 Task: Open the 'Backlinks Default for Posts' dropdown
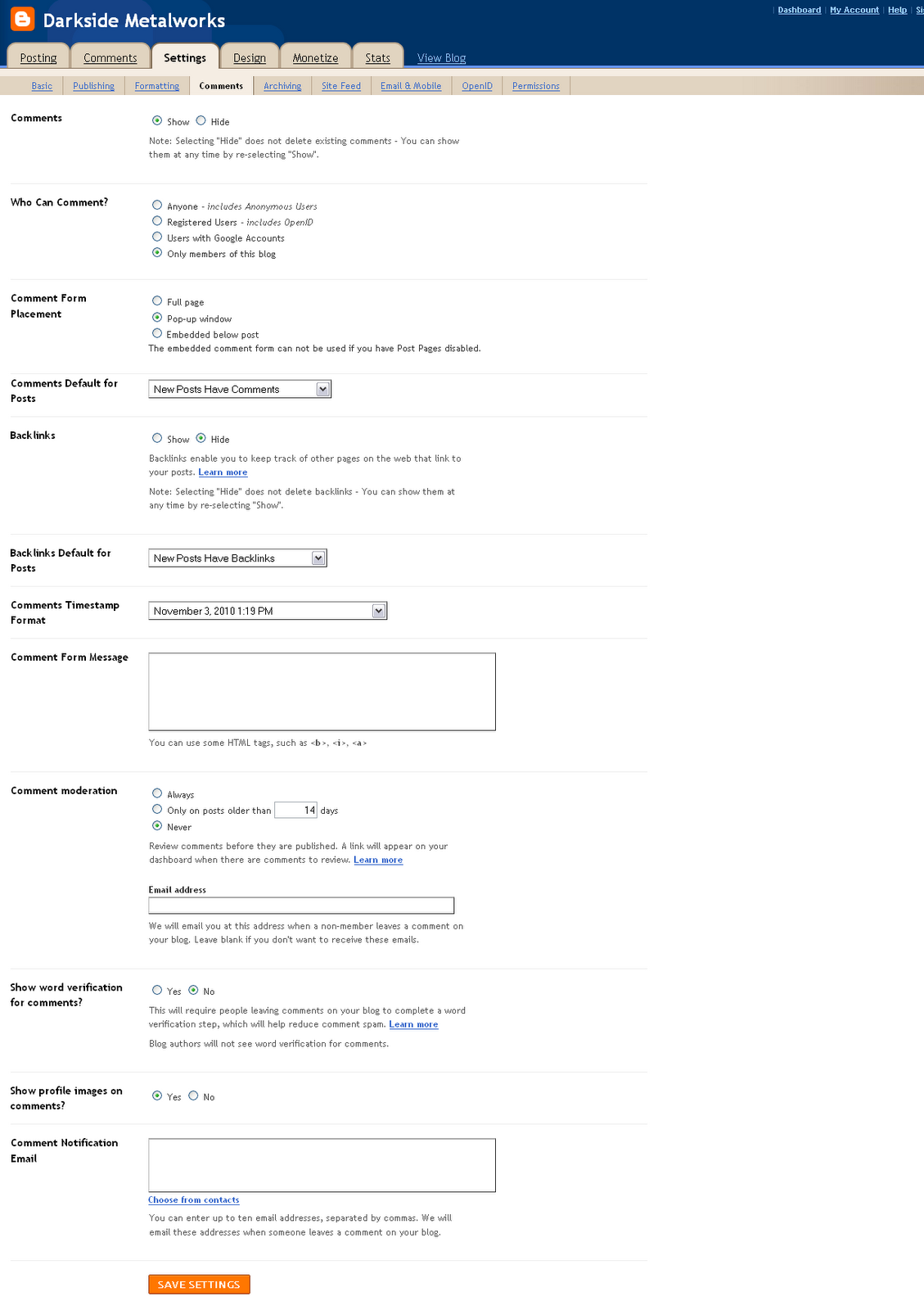click(319, 558)
